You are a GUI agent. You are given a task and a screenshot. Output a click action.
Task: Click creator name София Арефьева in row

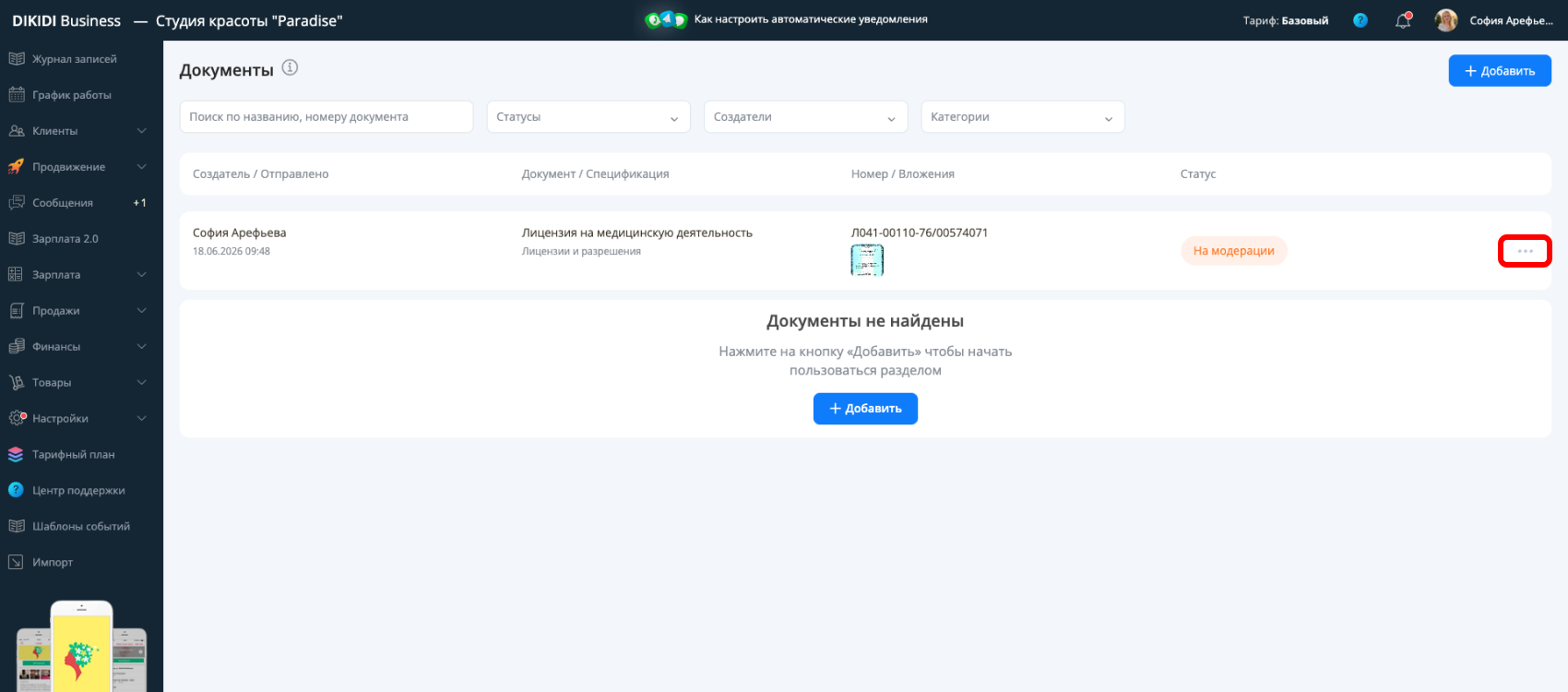pos(240,233)
